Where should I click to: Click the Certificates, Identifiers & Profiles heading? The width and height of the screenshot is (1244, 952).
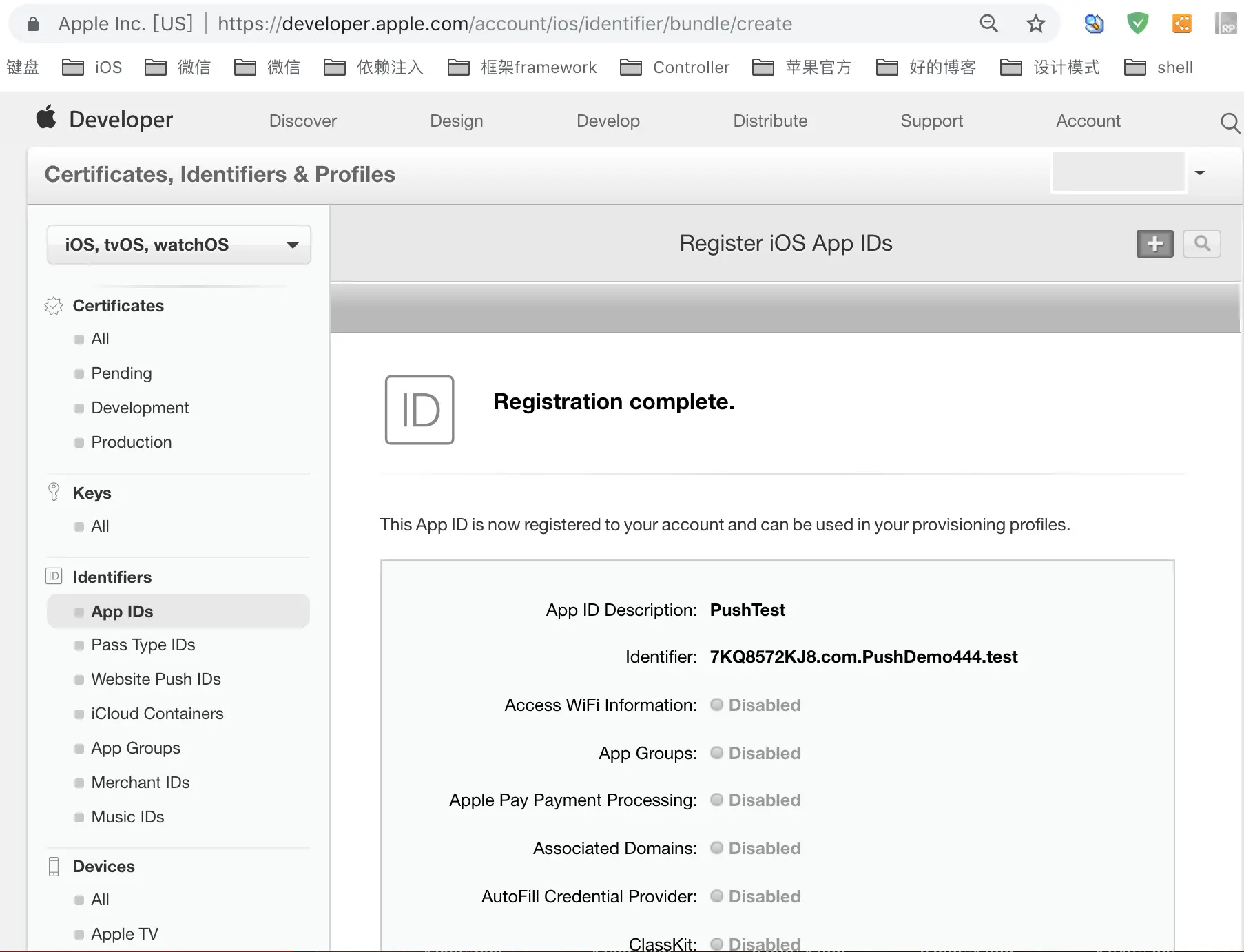click(x=220, y=174)
